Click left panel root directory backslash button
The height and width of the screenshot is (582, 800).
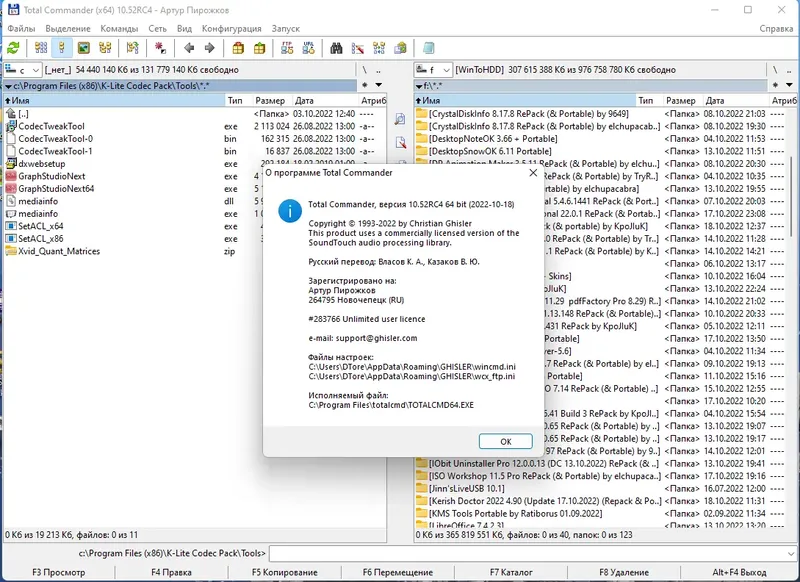coord(364,70)
